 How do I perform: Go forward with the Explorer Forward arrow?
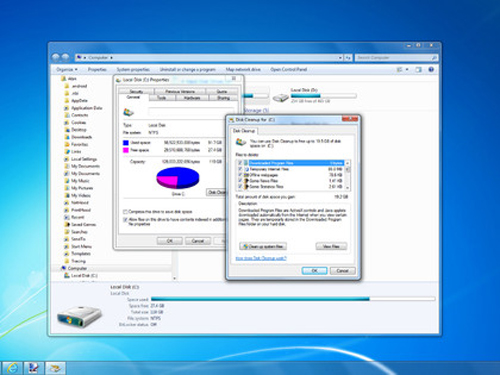tap(66, 57)
